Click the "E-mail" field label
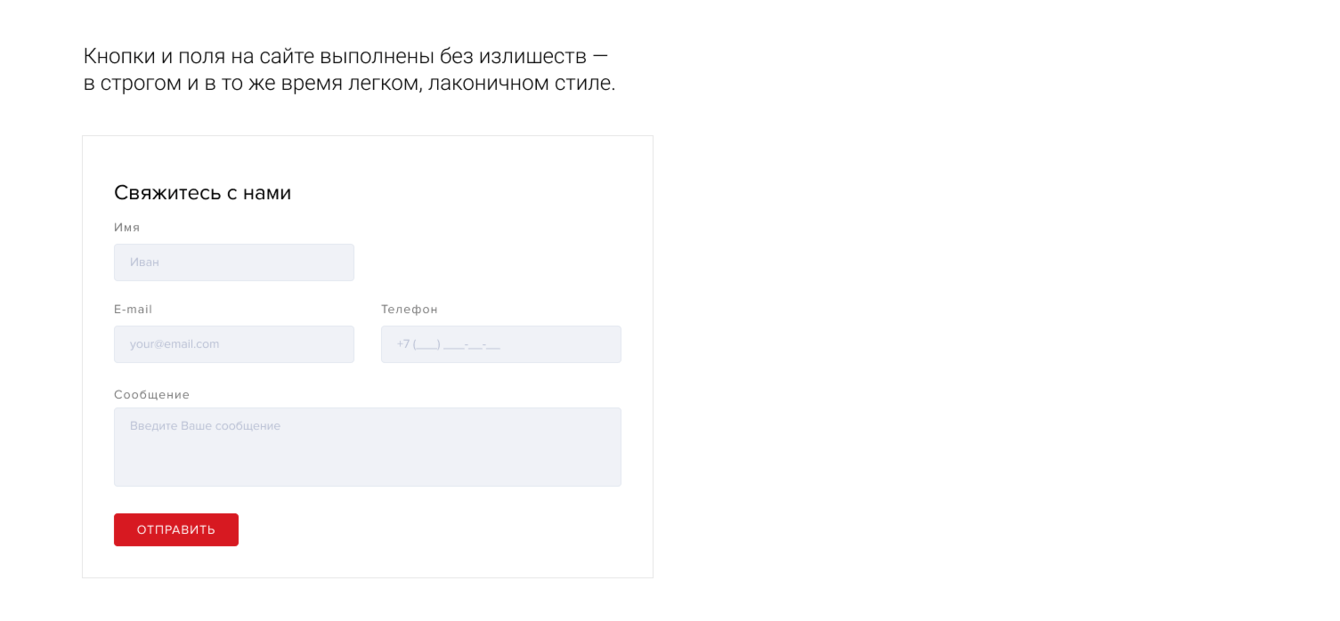 coord(133,310)
